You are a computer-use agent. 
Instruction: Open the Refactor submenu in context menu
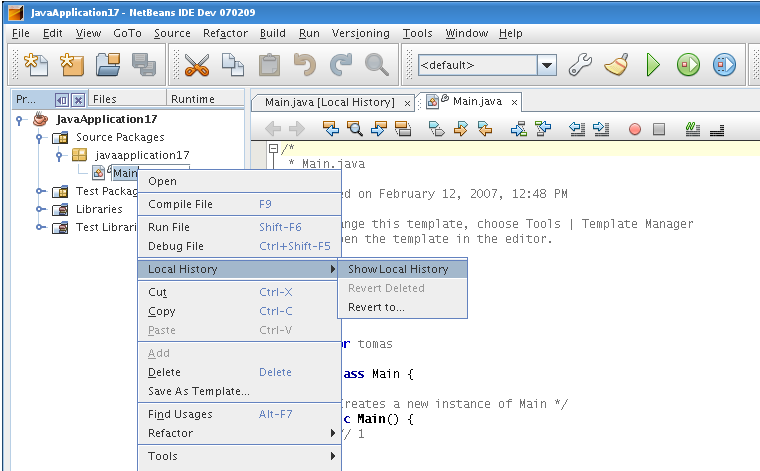[x=239, y=433]
